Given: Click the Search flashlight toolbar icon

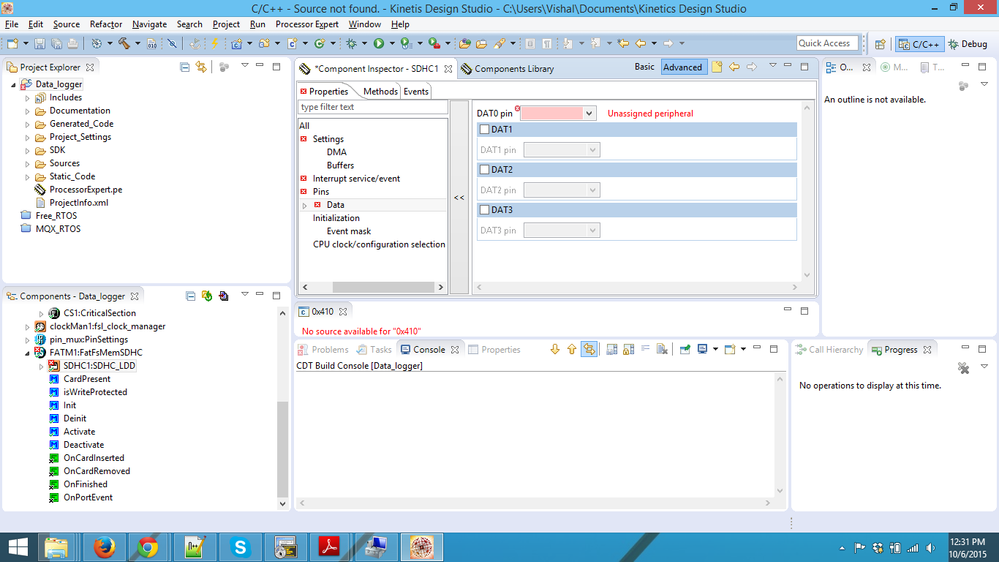Looking at the screenshot, I should 500,43.
